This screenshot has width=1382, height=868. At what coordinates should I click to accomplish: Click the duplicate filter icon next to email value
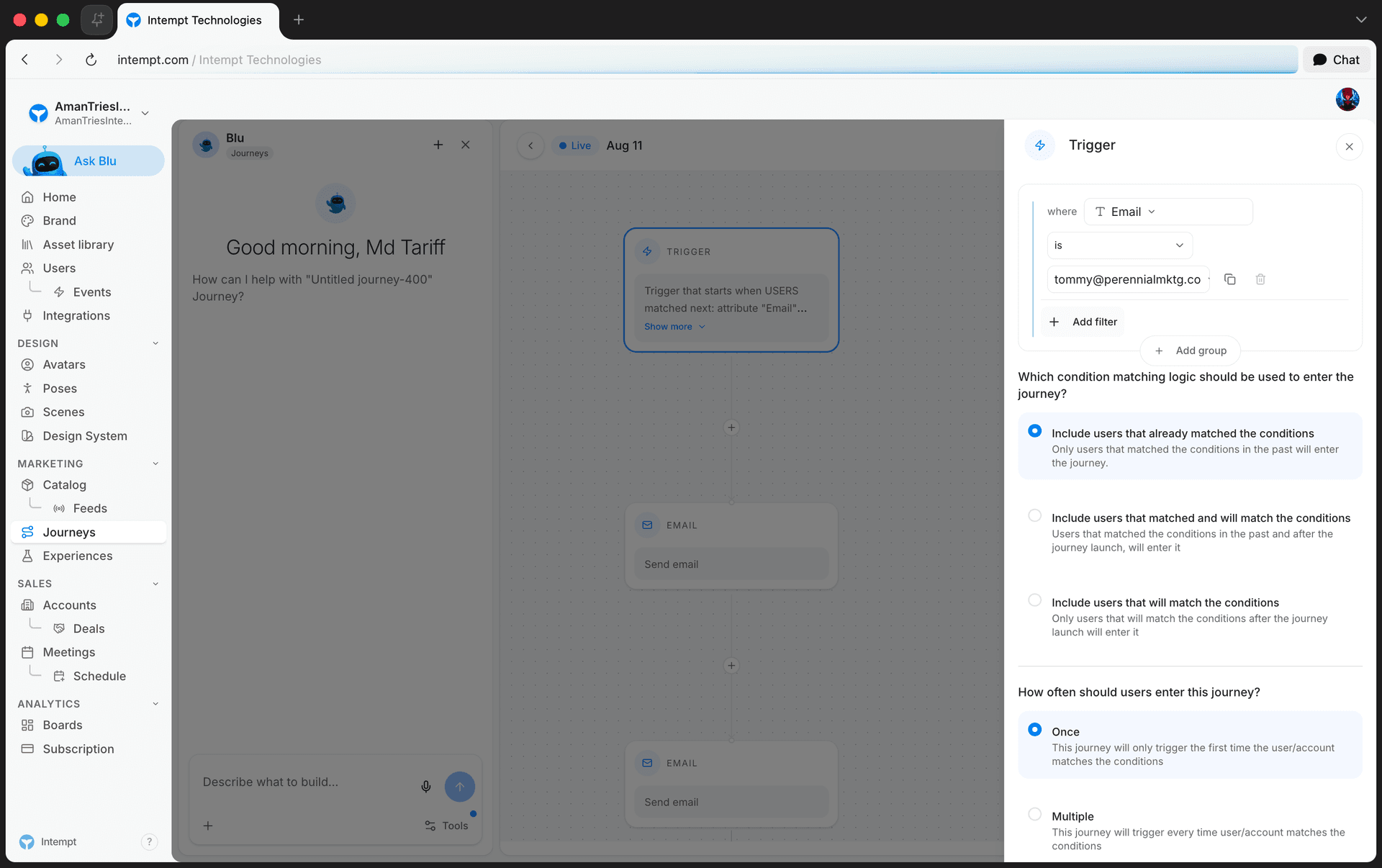pos(1230,279)
